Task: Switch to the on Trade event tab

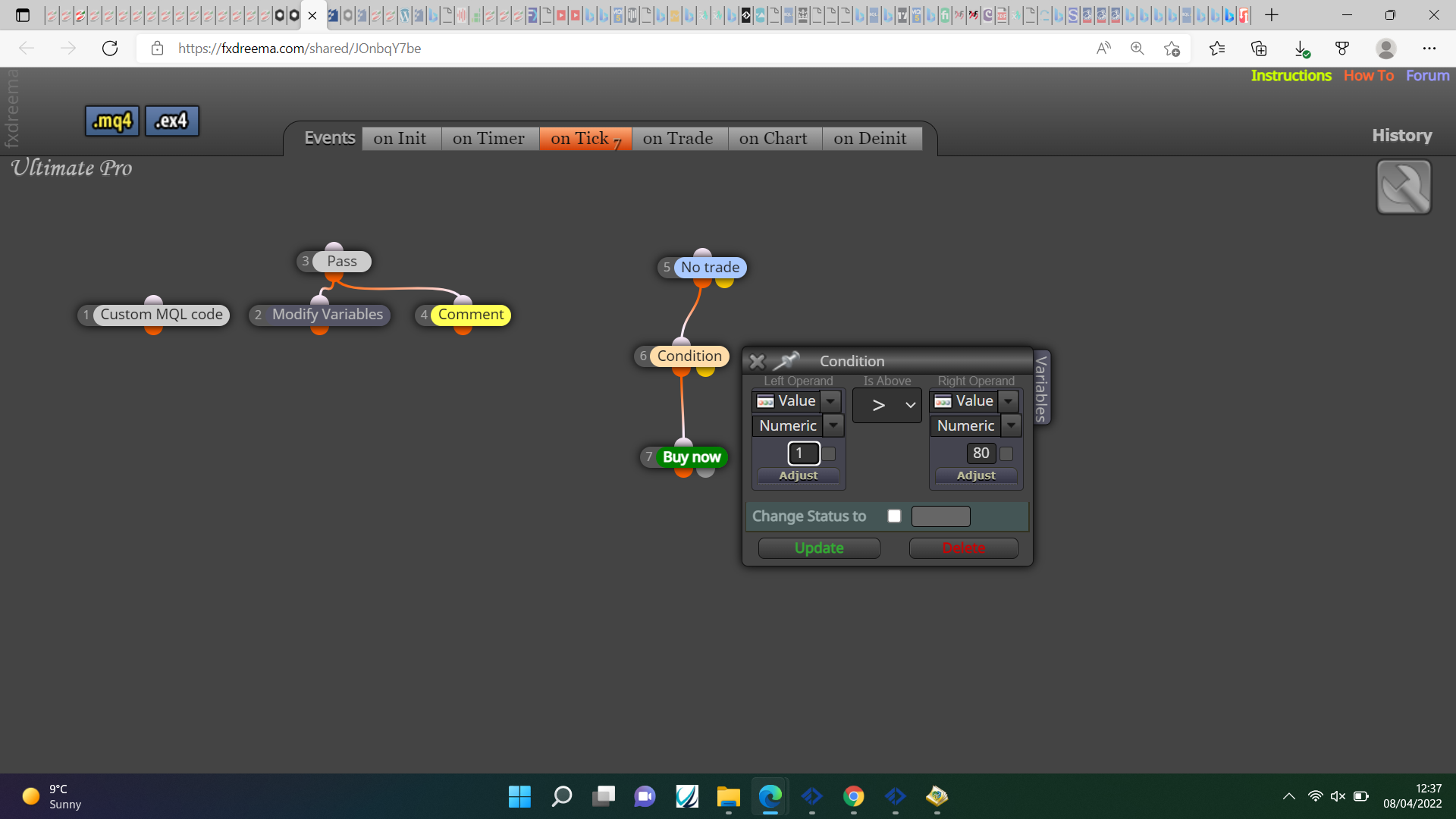Action: click(678, 139)
